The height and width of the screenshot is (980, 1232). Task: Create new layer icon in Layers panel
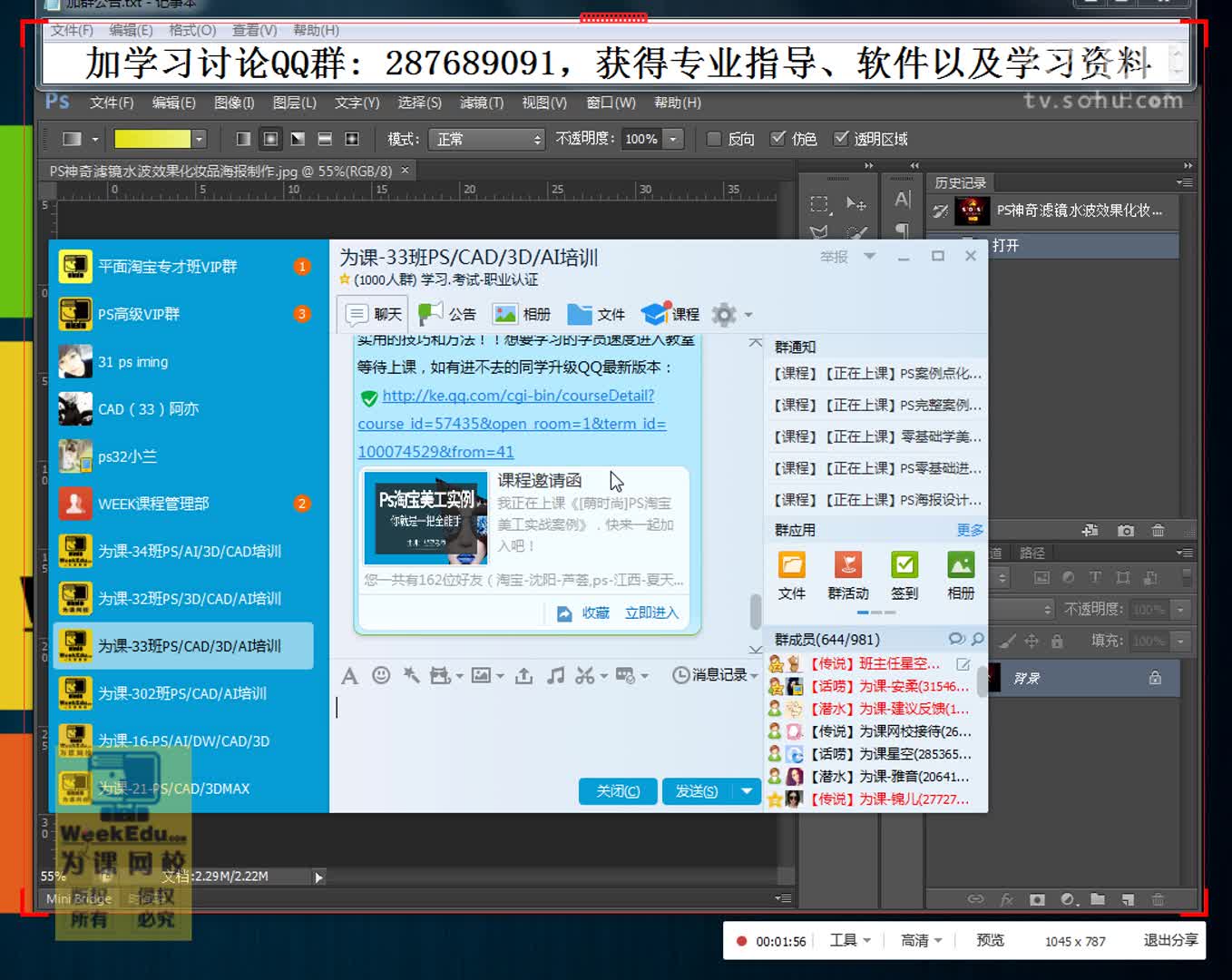click(1128, 899)
